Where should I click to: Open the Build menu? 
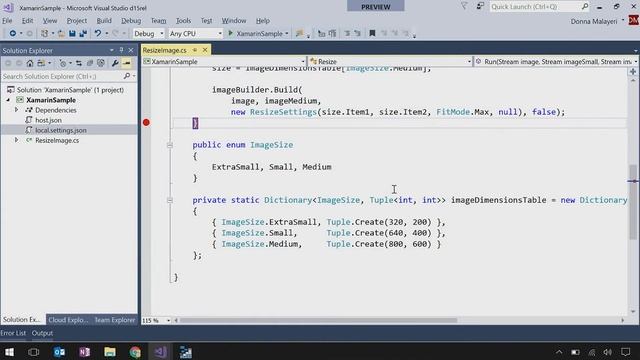coord(104,20)
